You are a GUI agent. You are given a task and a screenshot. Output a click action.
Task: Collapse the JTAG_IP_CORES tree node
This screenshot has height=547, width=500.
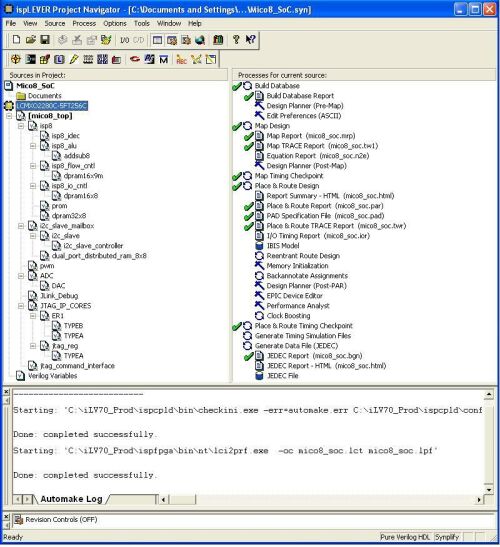[x=21, y=306]
